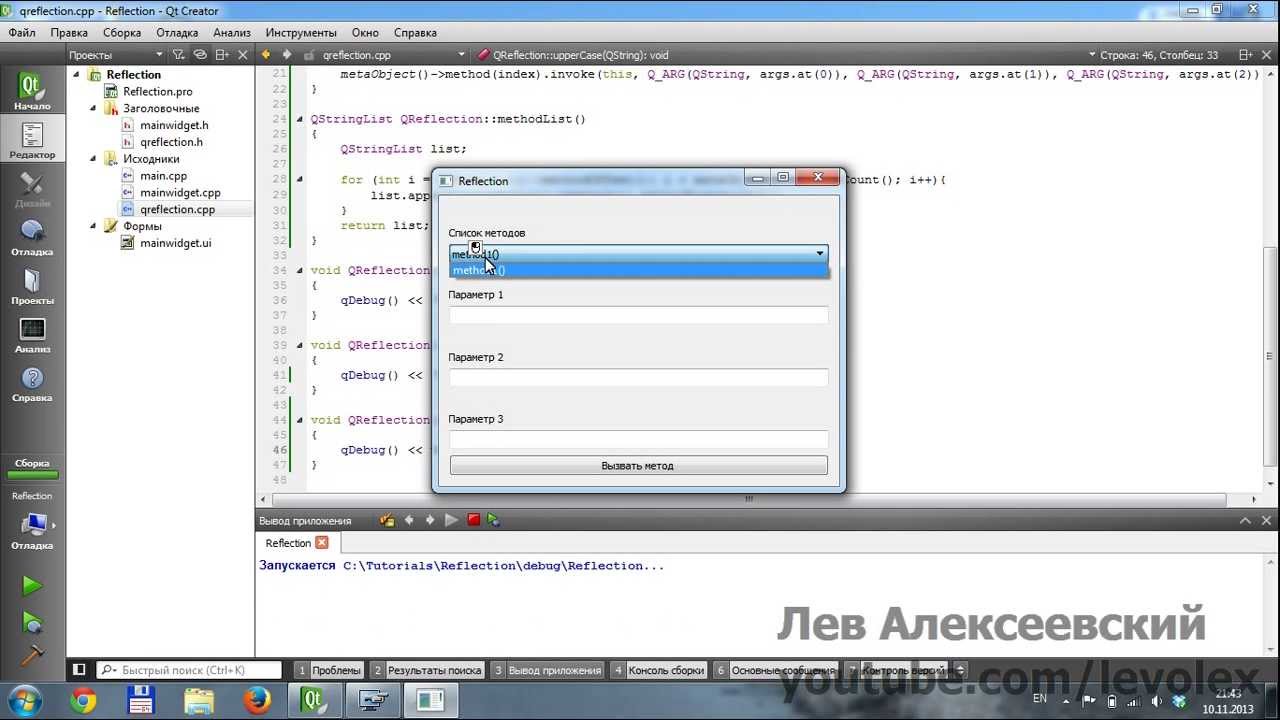Click the Windows Start button

[x=24, y=700]
